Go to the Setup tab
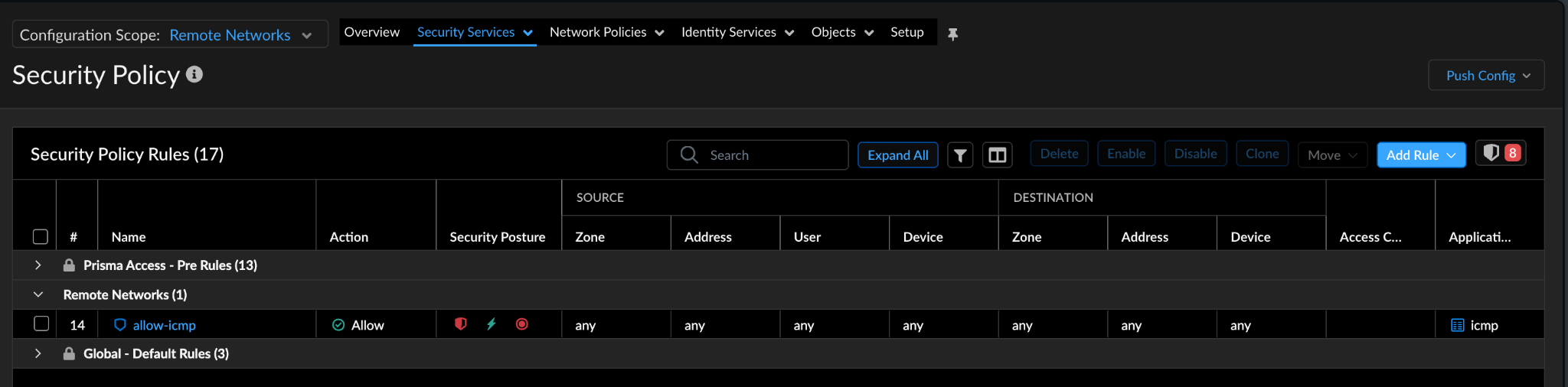Screen dimensions: 1568x387 (906, 32)
